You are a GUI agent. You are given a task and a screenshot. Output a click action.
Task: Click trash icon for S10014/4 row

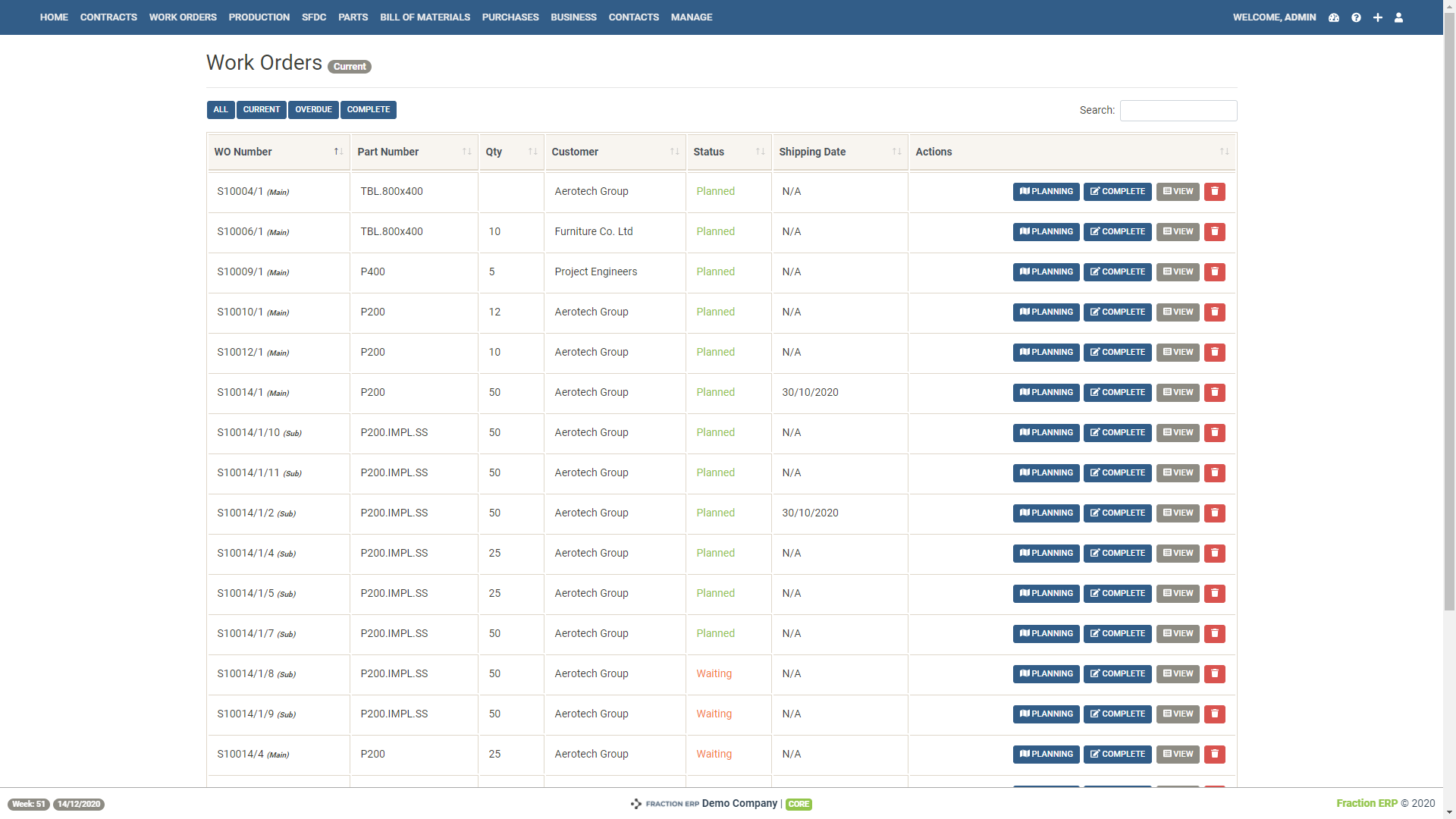pos(1215,755)
